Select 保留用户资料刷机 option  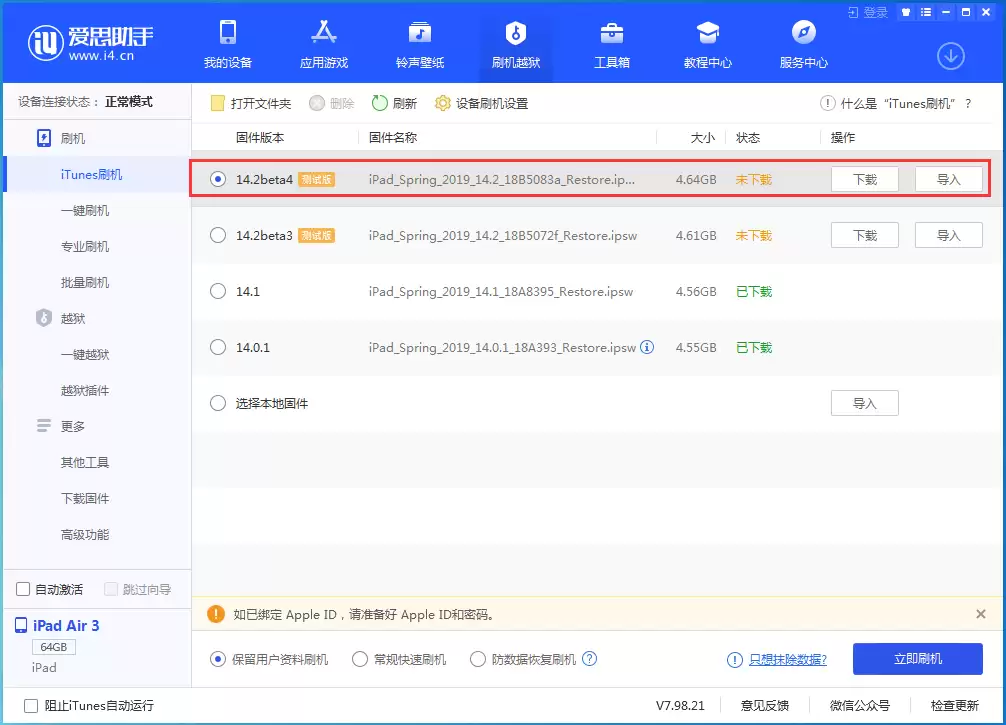pos(218,659)
